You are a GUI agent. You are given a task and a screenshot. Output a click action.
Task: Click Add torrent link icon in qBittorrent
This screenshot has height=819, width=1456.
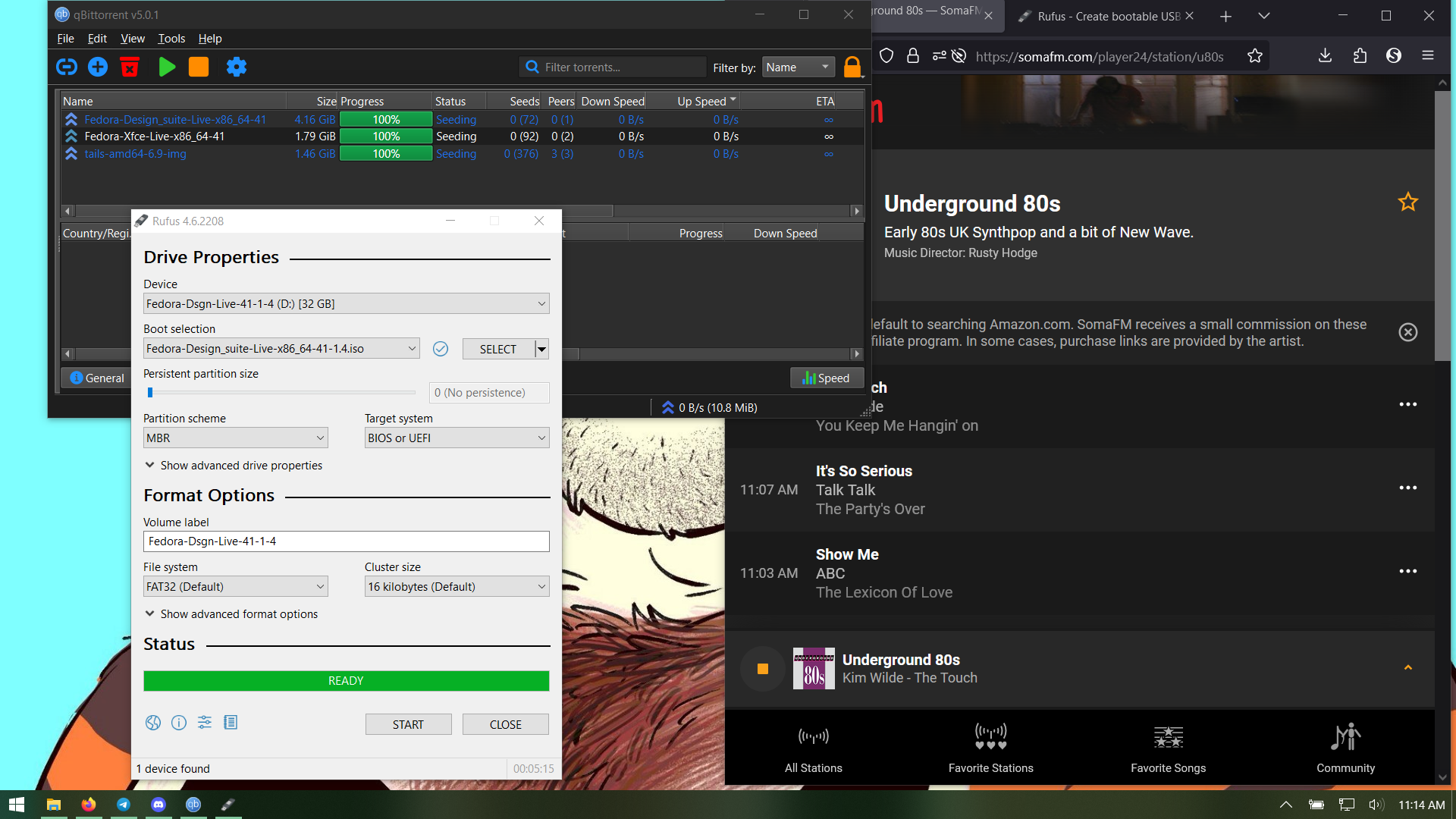point(67,67)
